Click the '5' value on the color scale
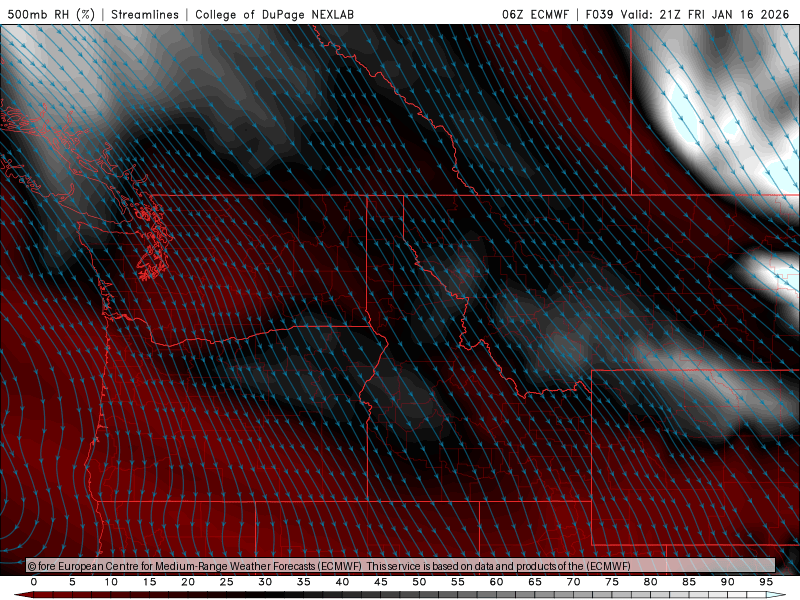 pyautogui.click(x=72, y=582)
